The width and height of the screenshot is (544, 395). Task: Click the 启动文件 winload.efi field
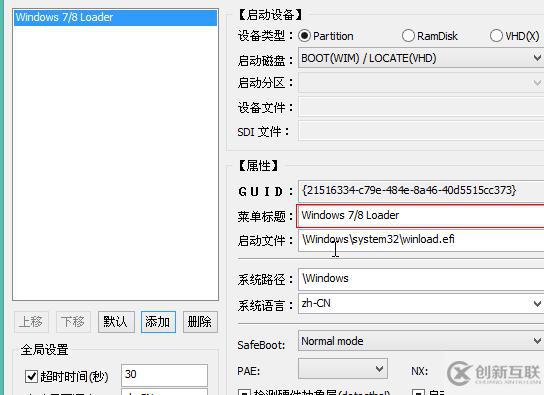pyautogui.click(x=421, y=240)
